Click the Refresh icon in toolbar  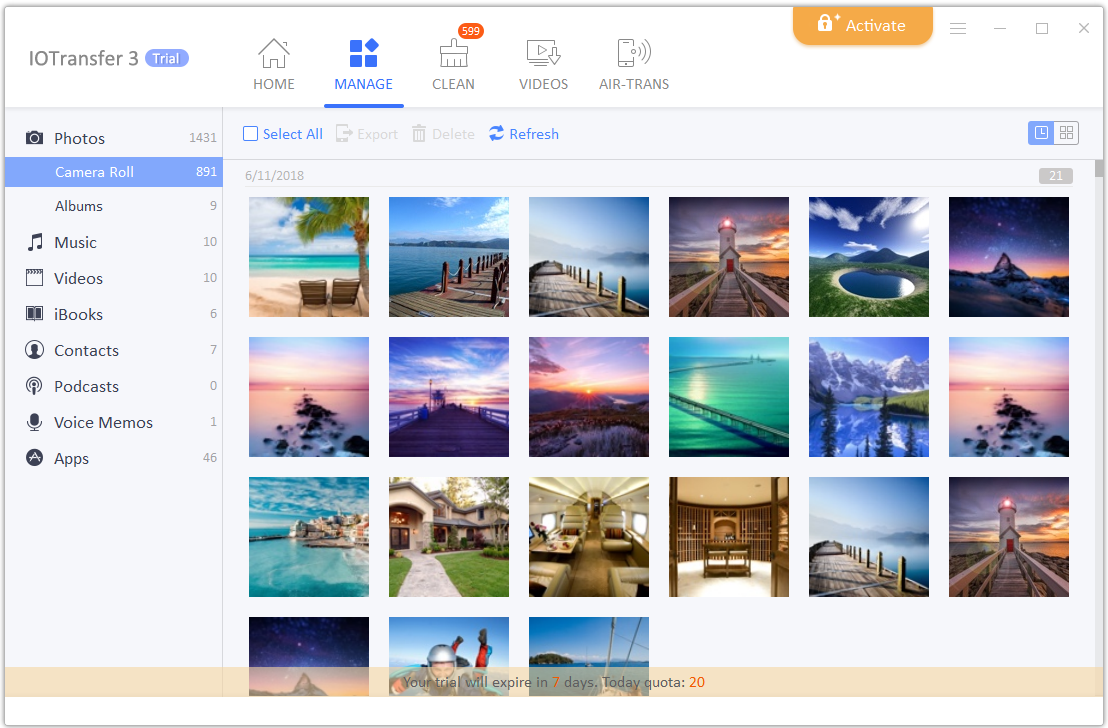click(x=497, y=134)
